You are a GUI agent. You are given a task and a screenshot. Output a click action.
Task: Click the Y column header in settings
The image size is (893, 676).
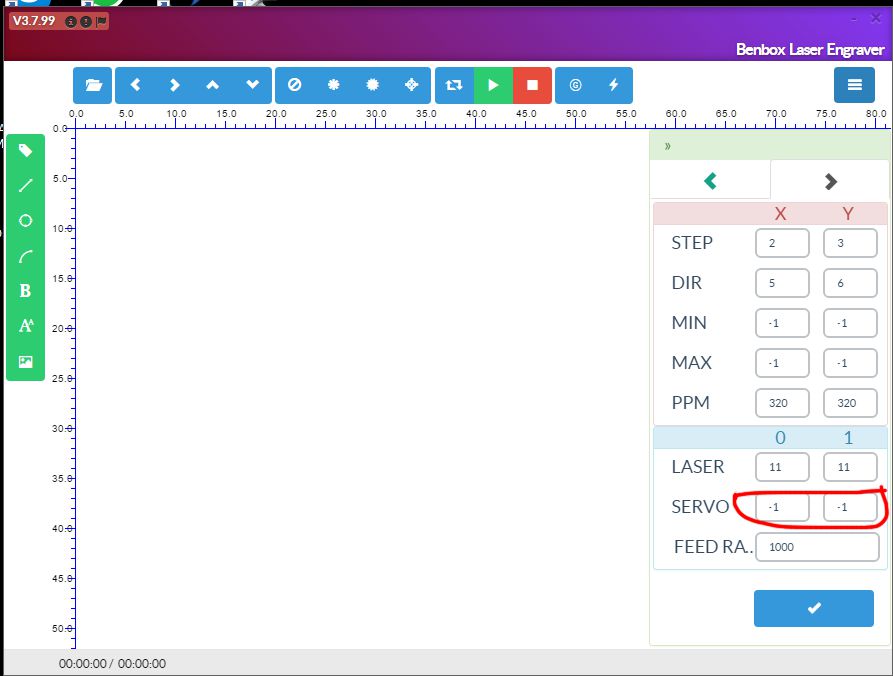[x=848, y=214]
